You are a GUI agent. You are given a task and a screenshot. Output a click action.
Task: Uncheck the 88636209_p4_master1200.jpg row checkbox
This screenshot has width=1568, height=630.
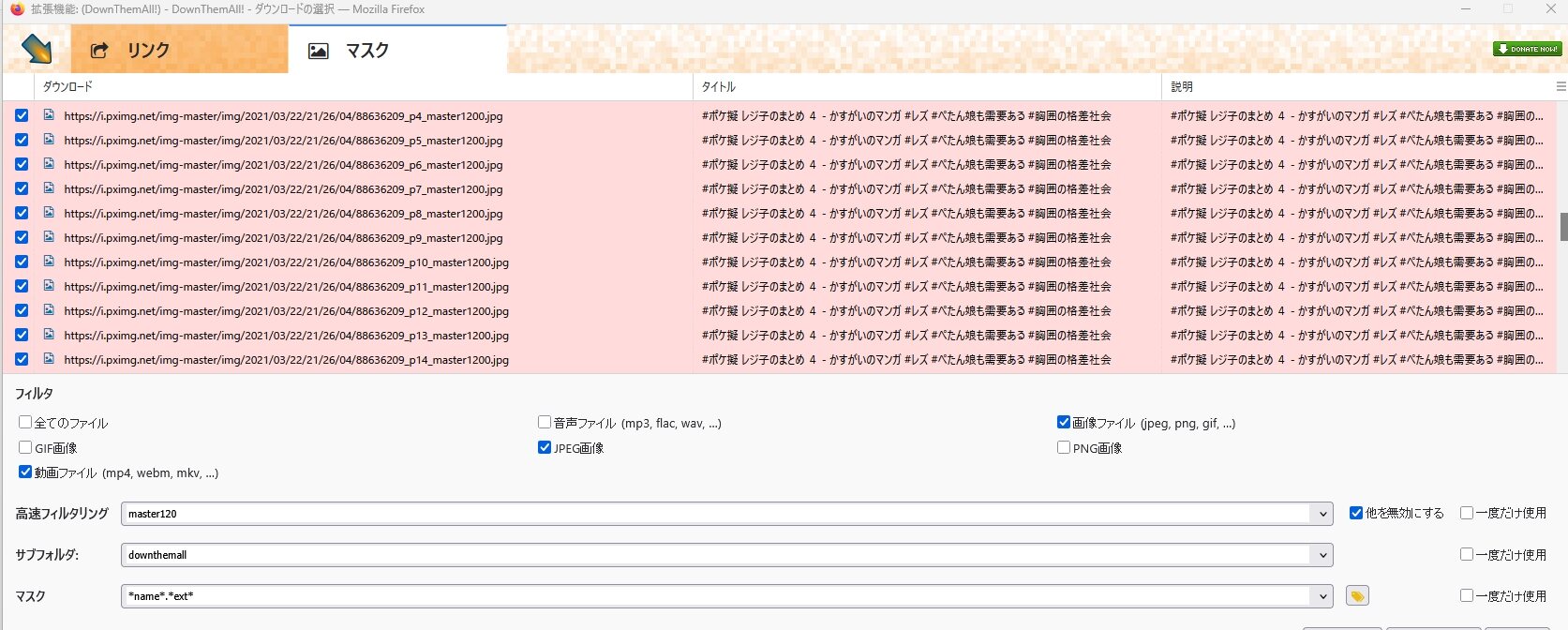coord(22,115)
